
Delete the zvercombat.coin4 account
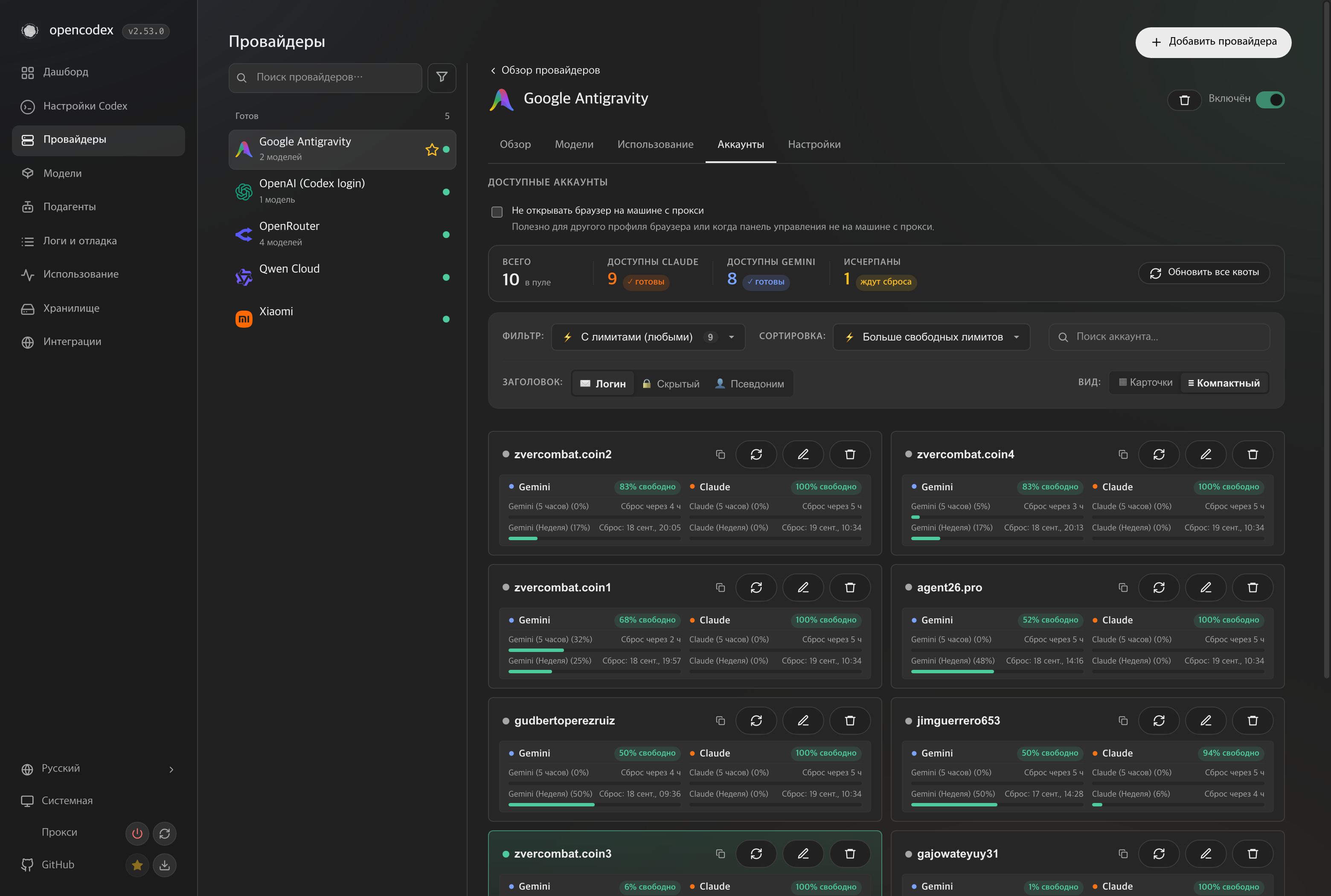tap(1253, 454)
